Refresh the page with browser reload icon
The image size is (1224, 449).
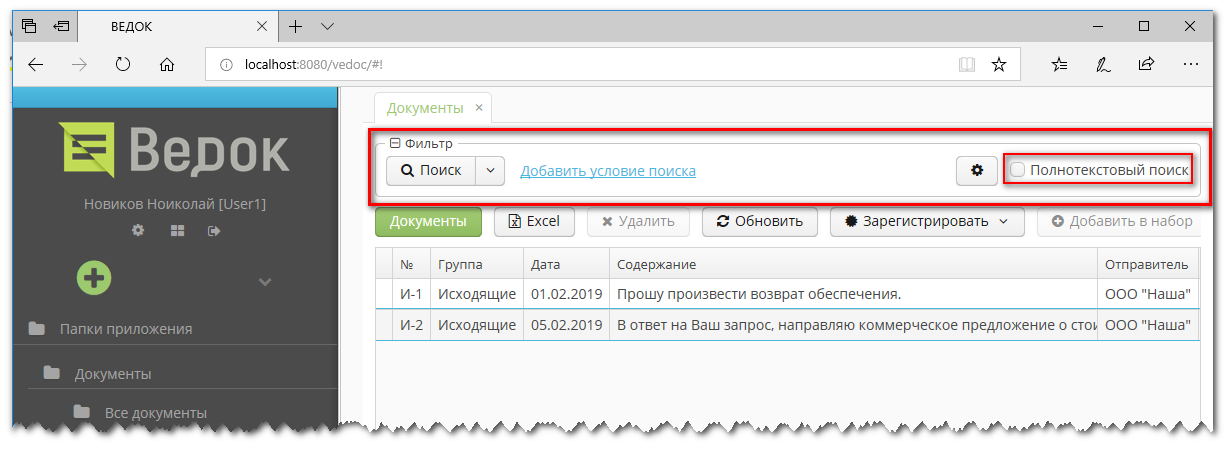click(123, 65)
